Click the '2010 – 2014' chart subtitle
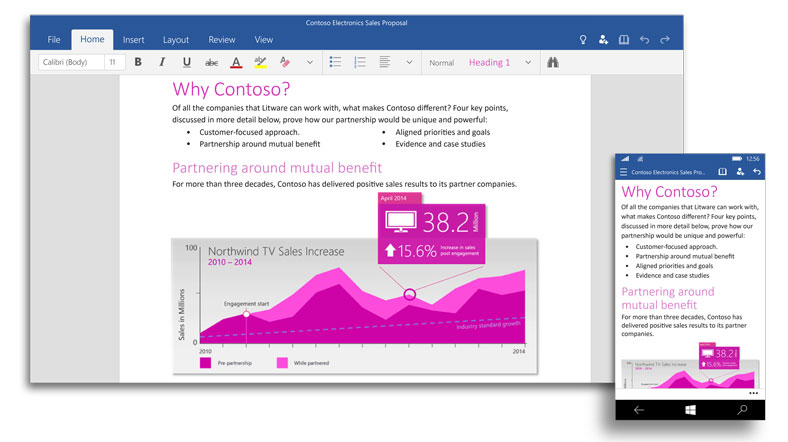Viewport: 788px width, 442px height. pos(230,262)
